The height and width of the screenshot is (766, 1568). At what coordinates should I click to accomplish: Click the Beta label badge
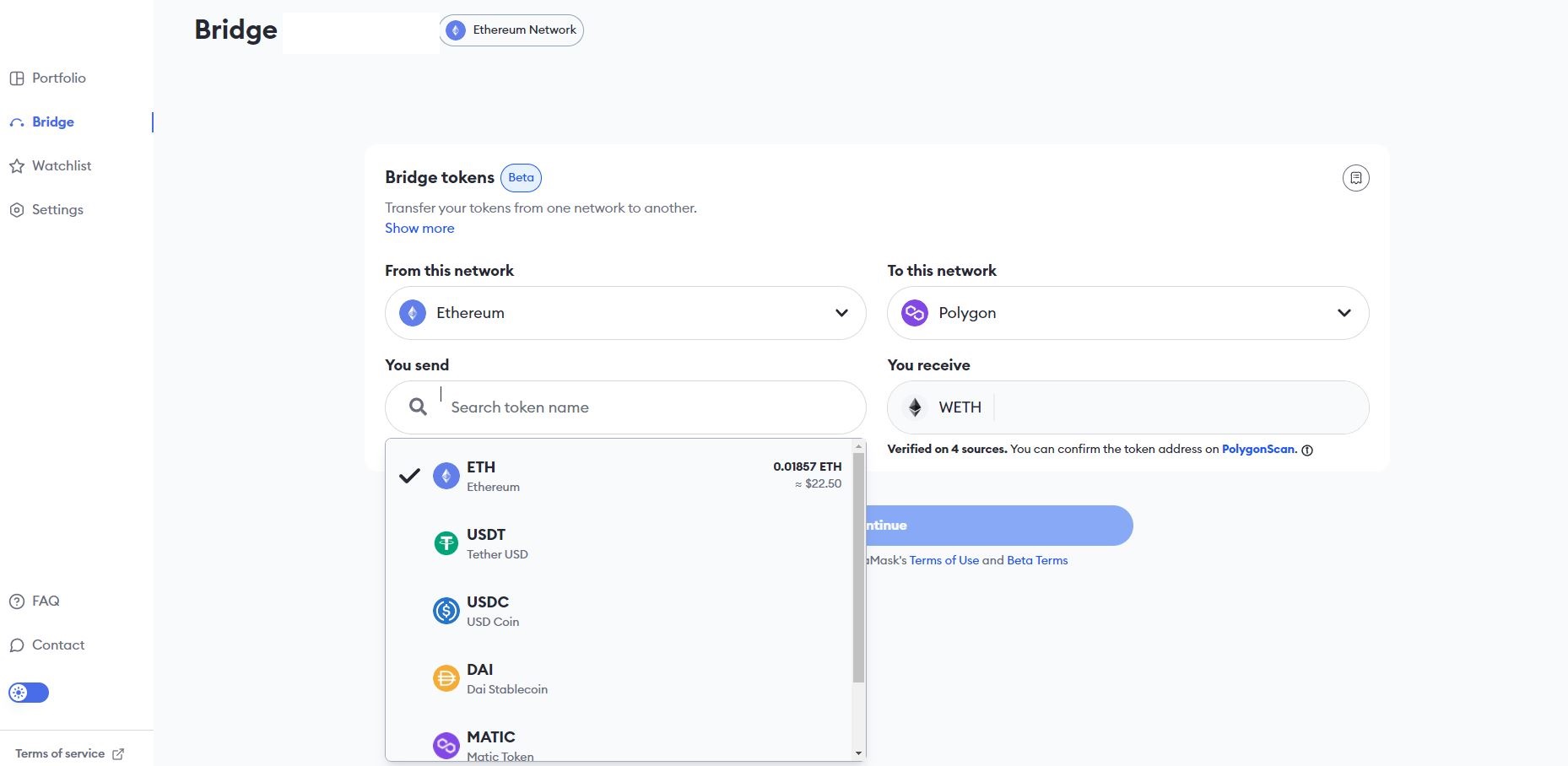tap(522, 178)
